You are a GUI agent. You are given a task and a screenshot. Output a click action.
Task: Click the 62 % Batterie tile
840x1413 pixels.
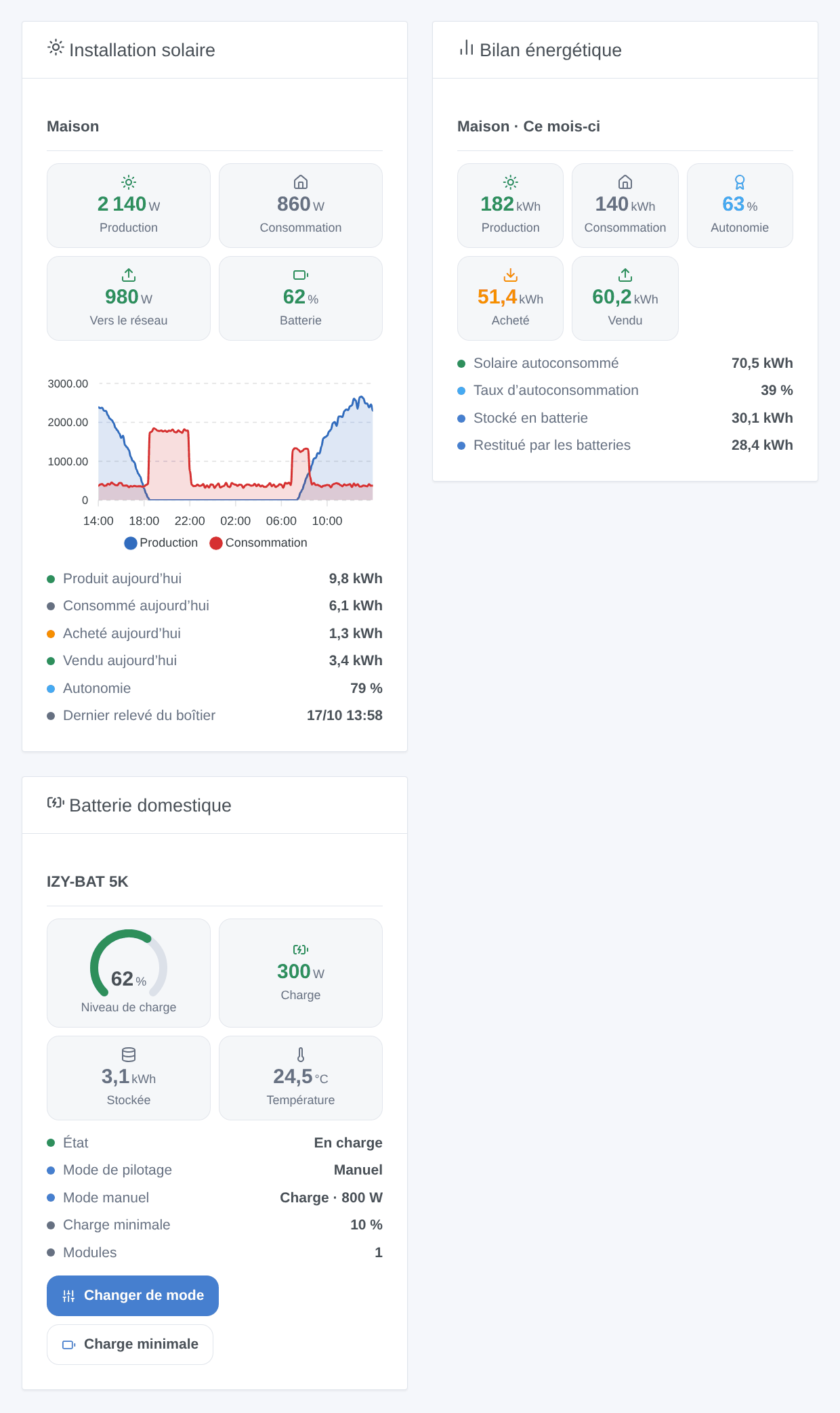click(301, 298)
